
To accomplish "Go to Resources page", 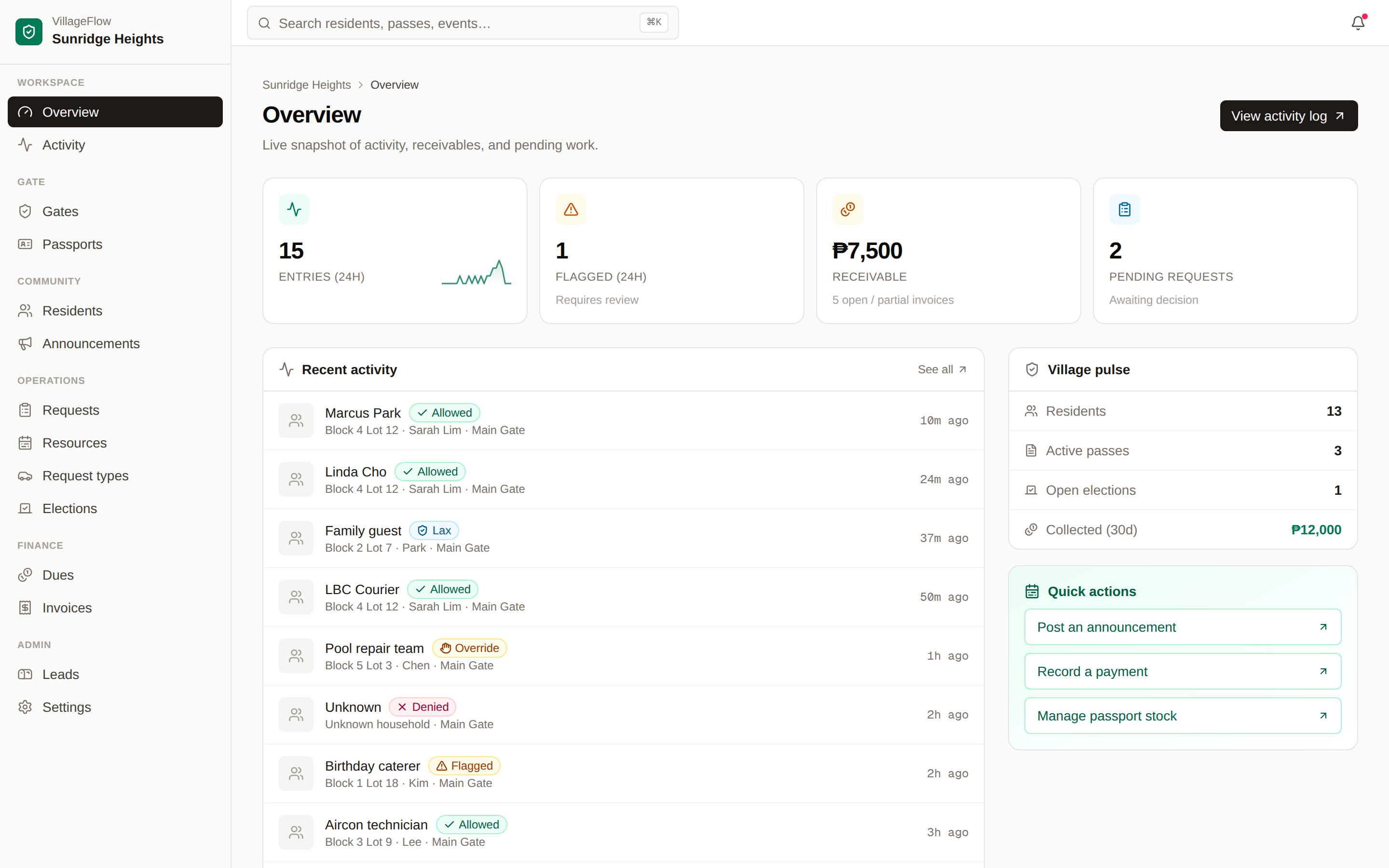I will [x=115, y=443].
